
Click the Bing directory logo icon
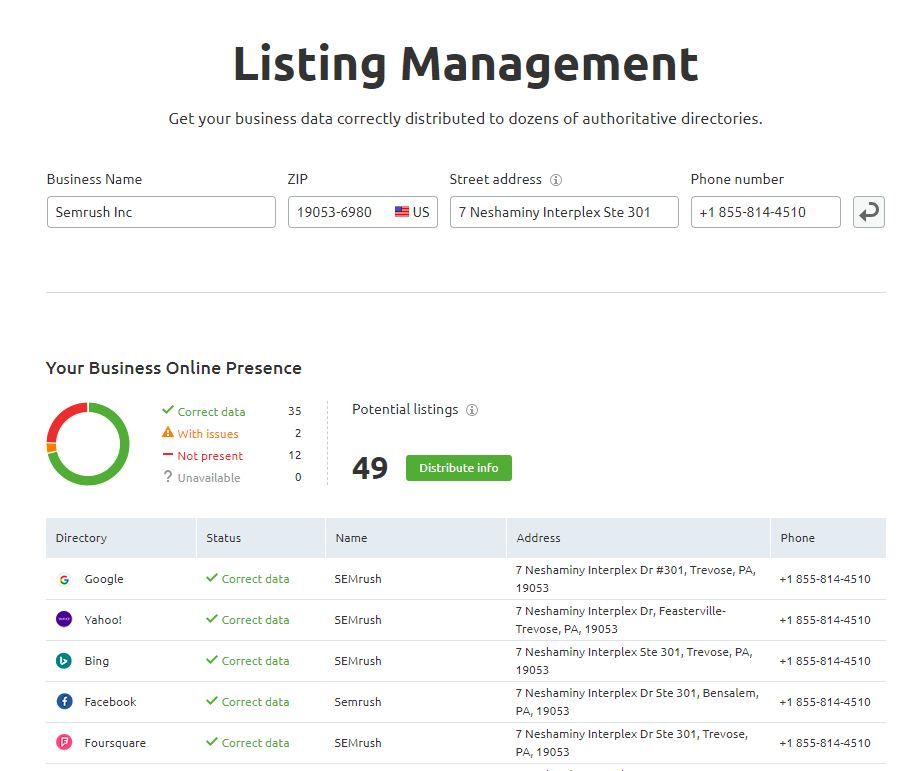pyautogui.click(x=64, y=661)
